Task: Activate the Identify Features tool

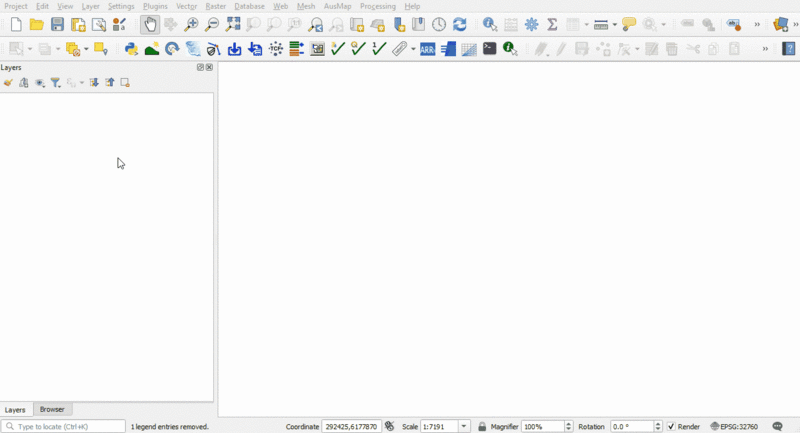Action: coord(489,25)
